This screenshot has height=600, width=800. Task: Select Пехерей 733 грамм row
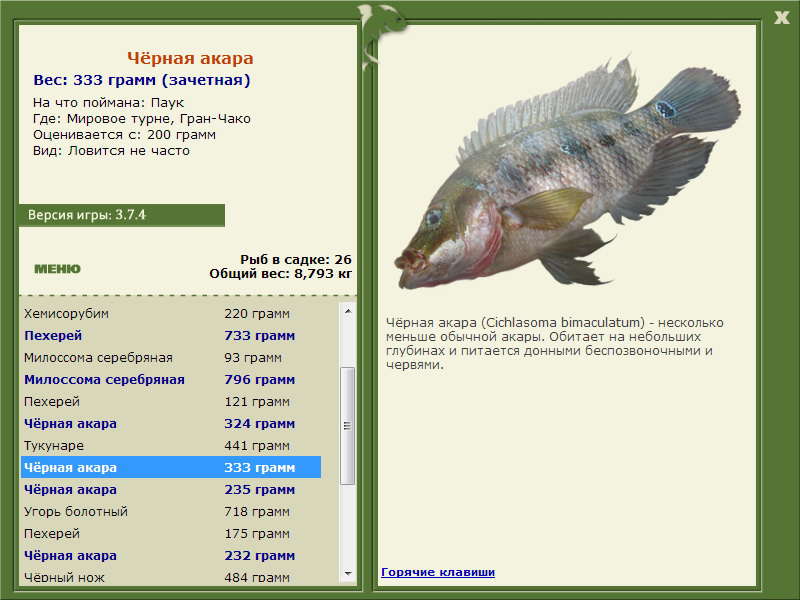pos(171,336)
